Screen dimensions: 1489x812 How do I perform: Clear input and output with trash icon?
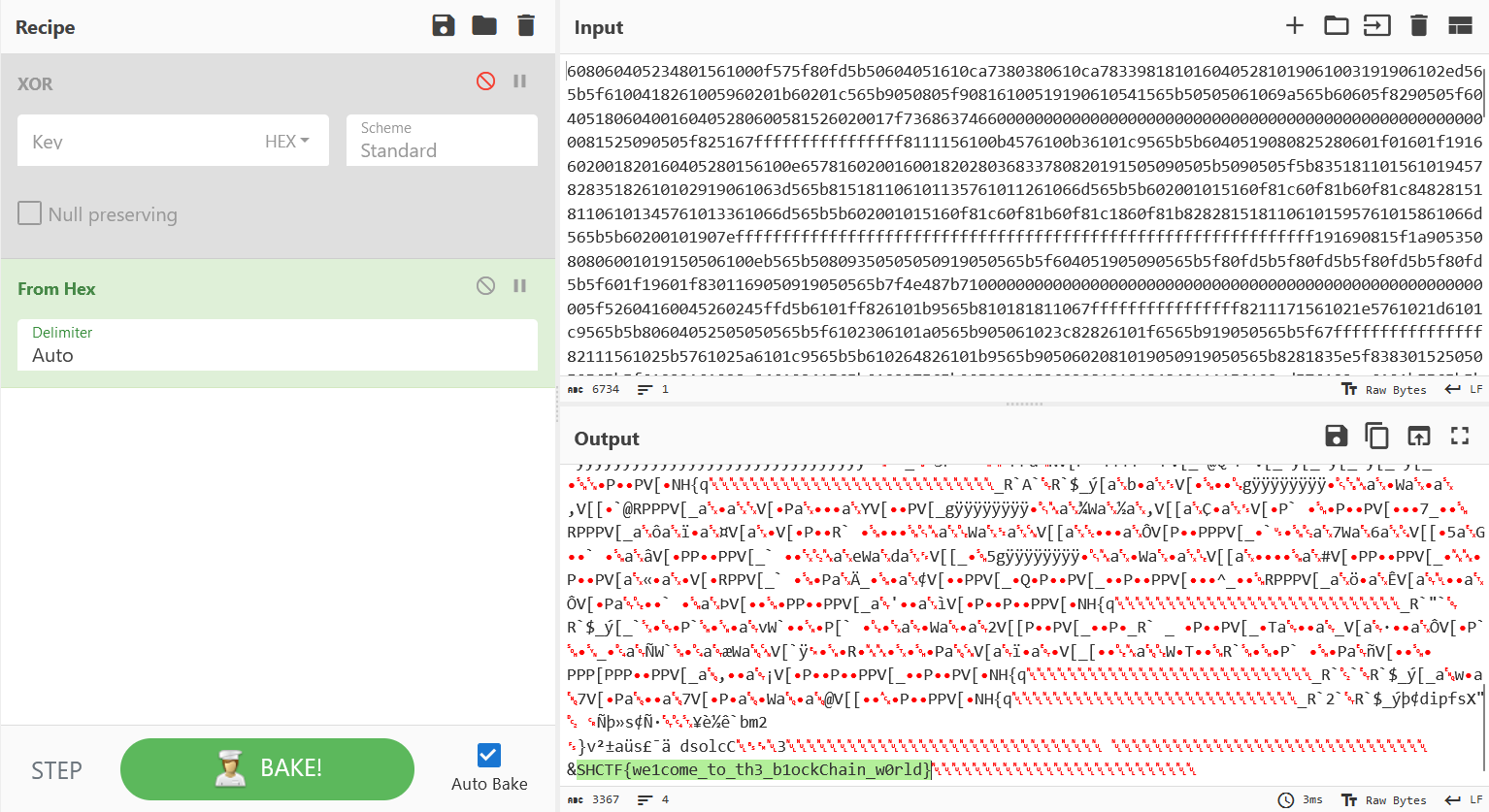pyautogui.click(x=1419, y=26)
